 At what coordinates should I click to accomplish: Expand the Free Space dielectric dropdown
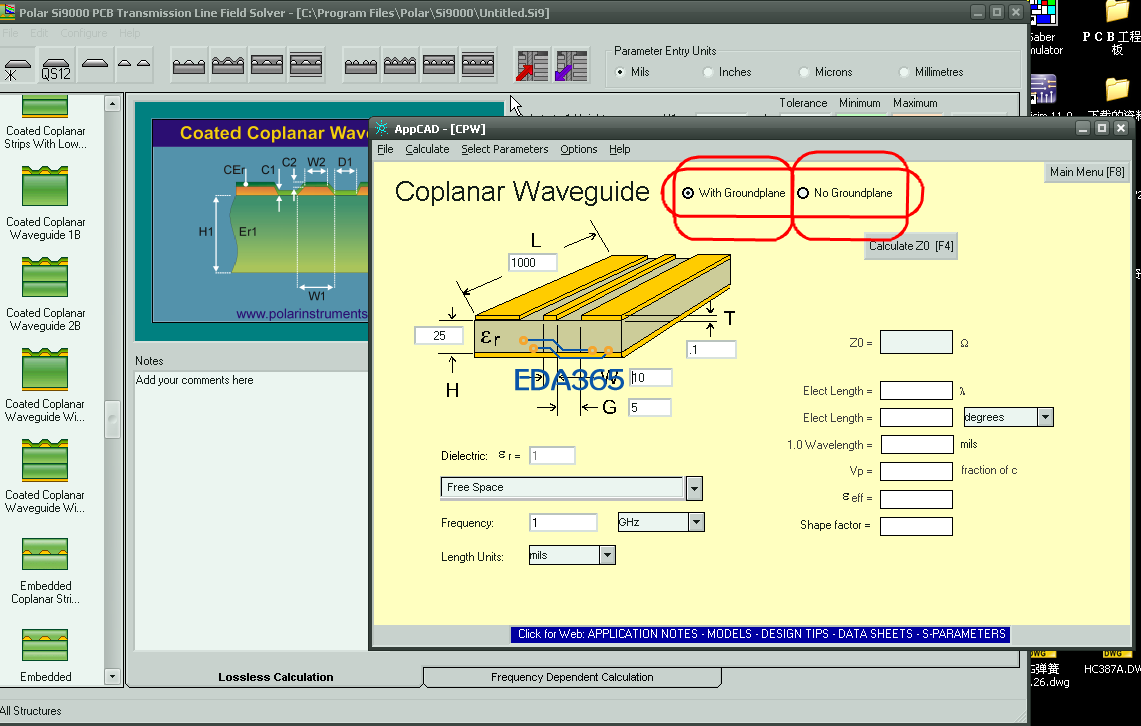[694, 488]
